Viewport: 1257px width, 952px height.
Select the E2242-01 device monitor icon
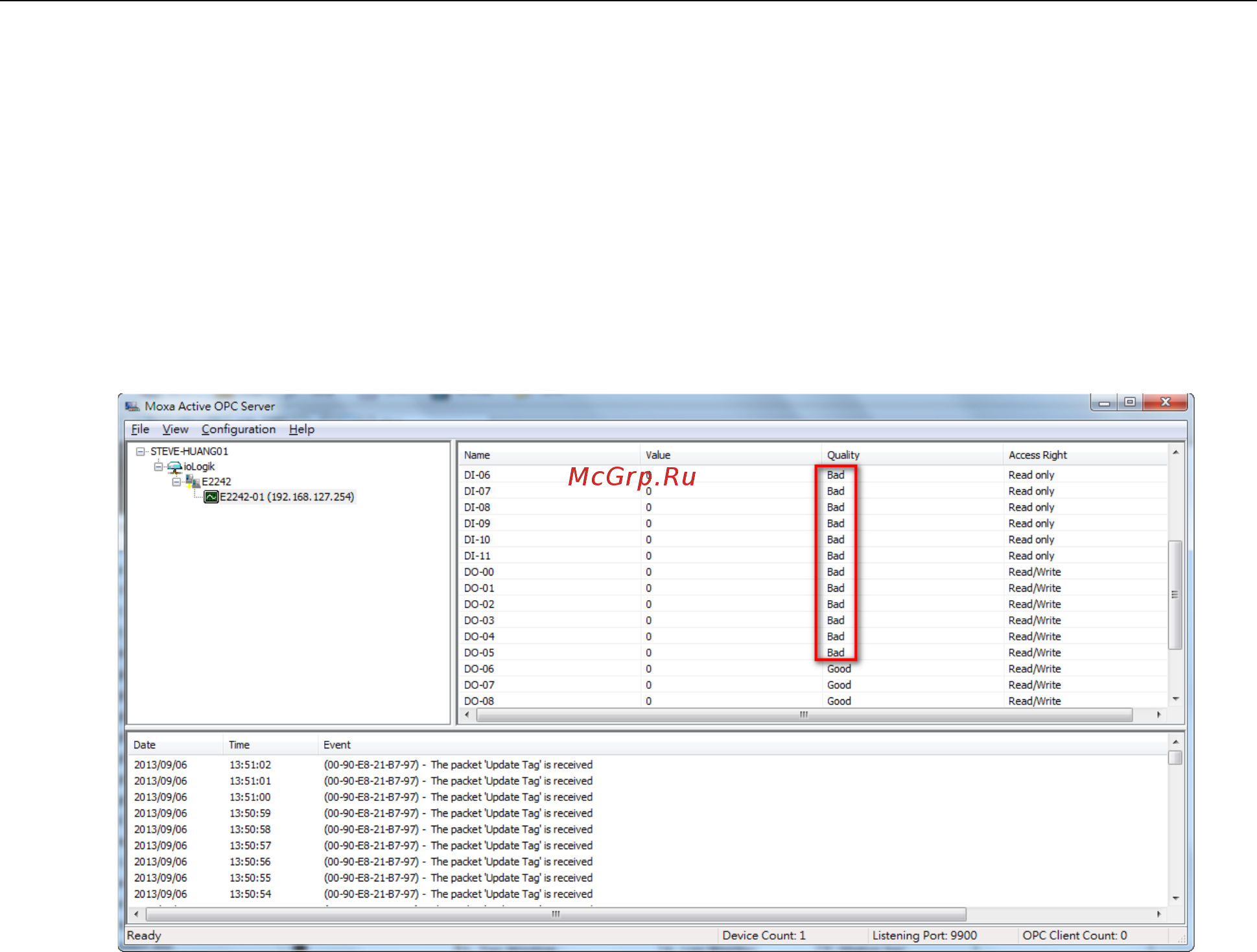(211, 497)
